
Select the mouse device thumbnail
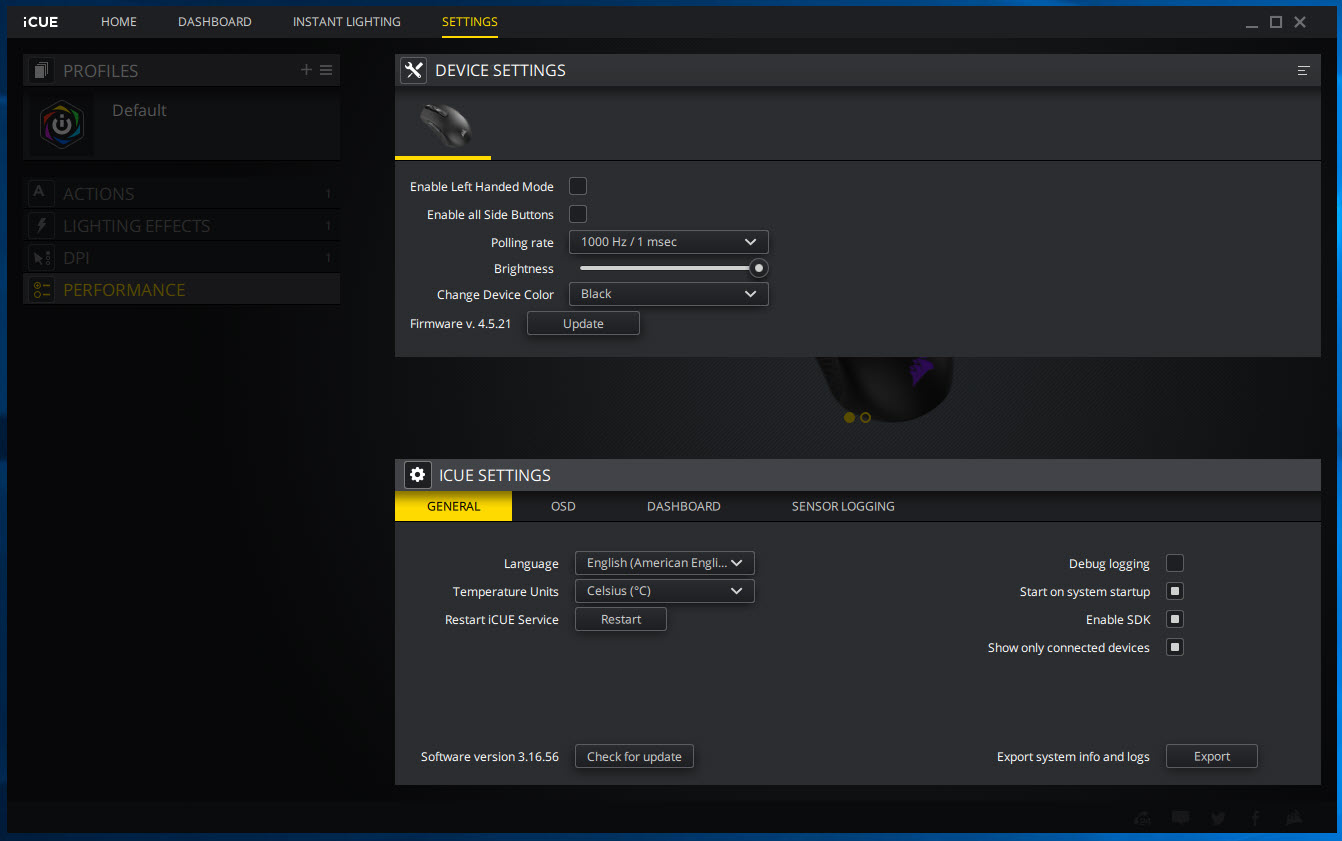pyautogui.click(x=443, y=125)
